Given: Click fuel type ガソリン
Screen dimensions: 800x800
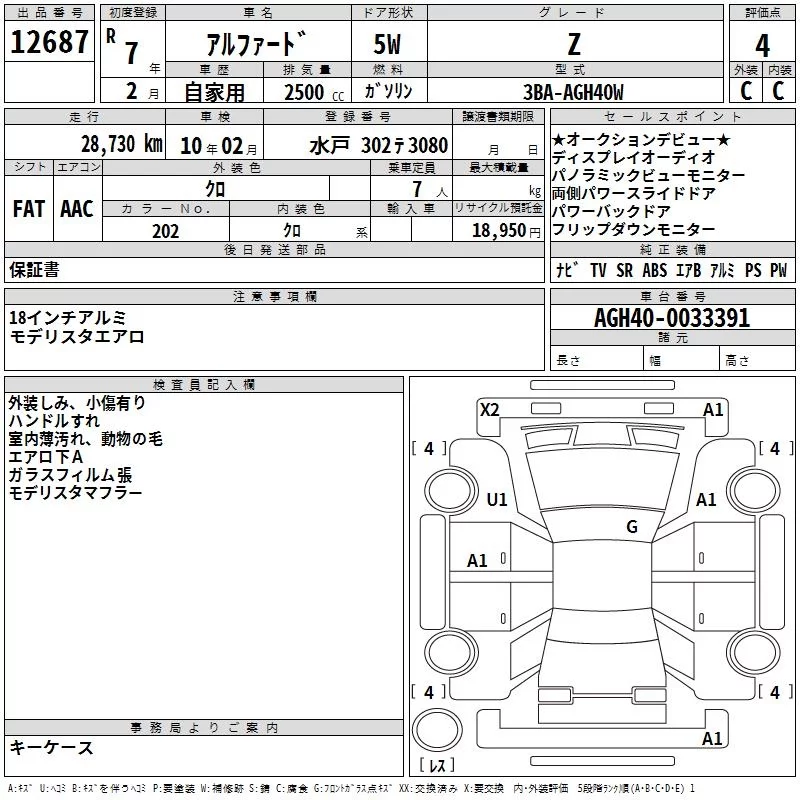Looking at the screenshot, I should 388,91.
